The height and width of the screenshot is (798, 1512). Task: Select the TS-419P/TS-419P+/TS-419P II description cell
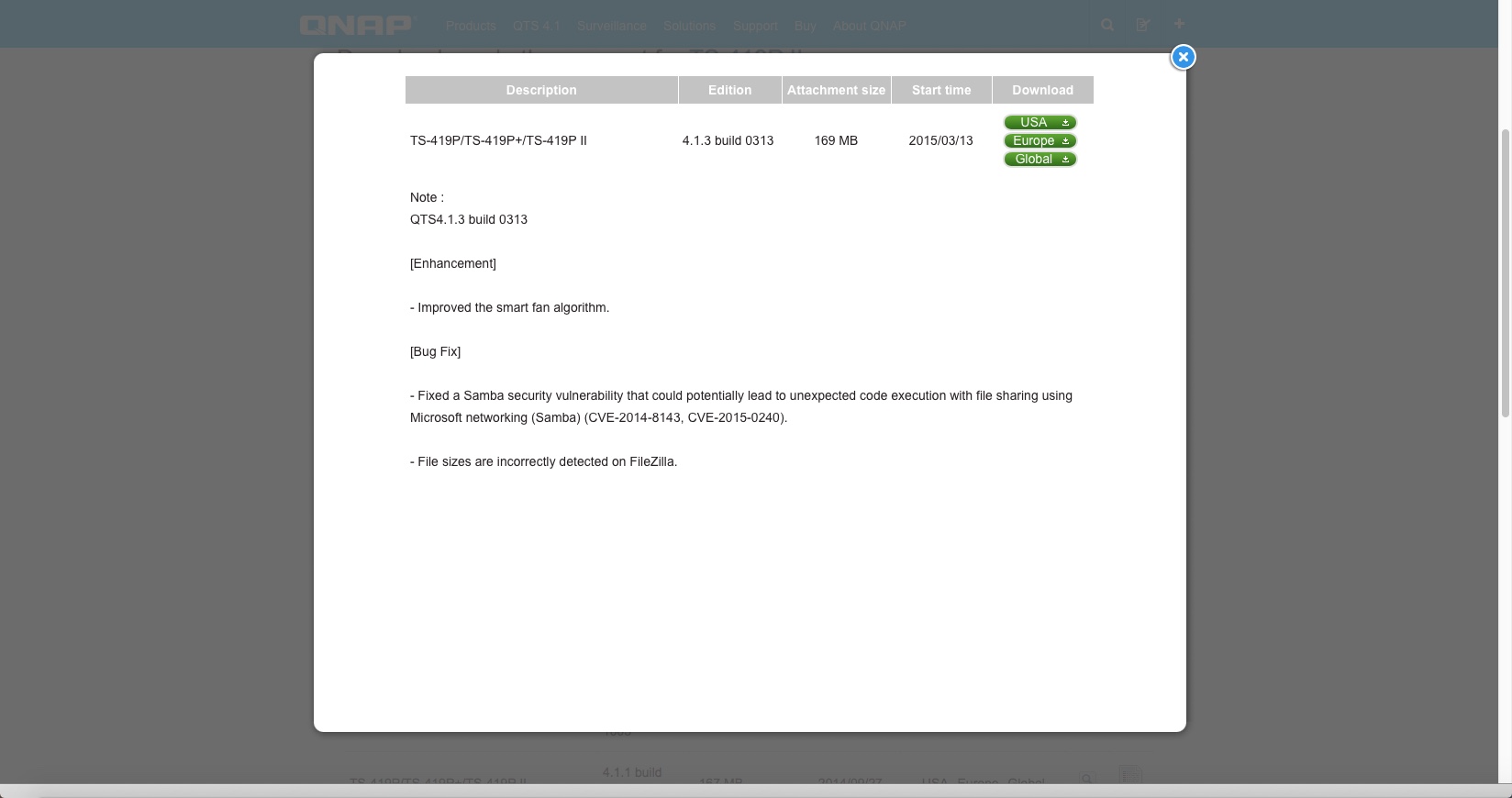point(498,140)
